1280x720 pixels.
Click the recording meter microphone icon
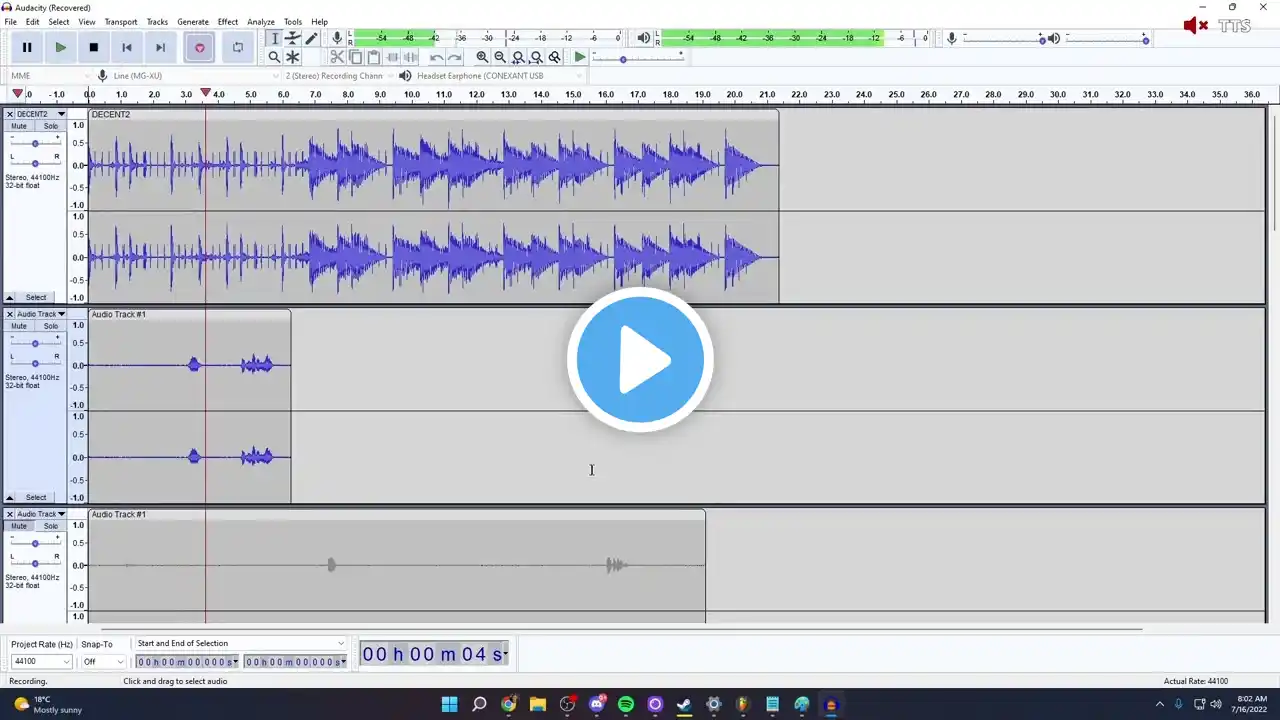click(x=337, y=38)
